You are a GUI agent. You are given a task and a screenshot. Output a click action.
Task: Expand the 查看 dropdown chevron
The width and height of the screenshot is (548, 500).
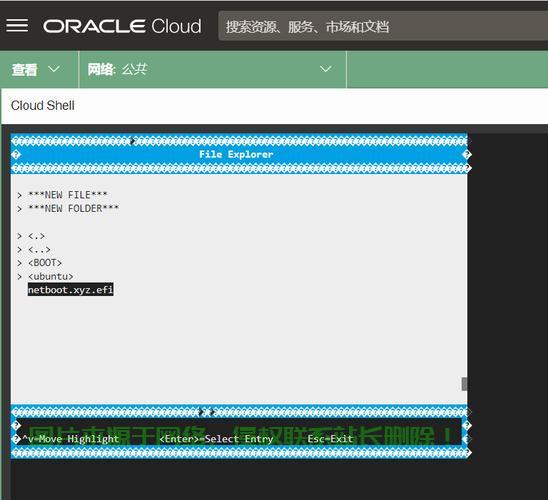54,69
